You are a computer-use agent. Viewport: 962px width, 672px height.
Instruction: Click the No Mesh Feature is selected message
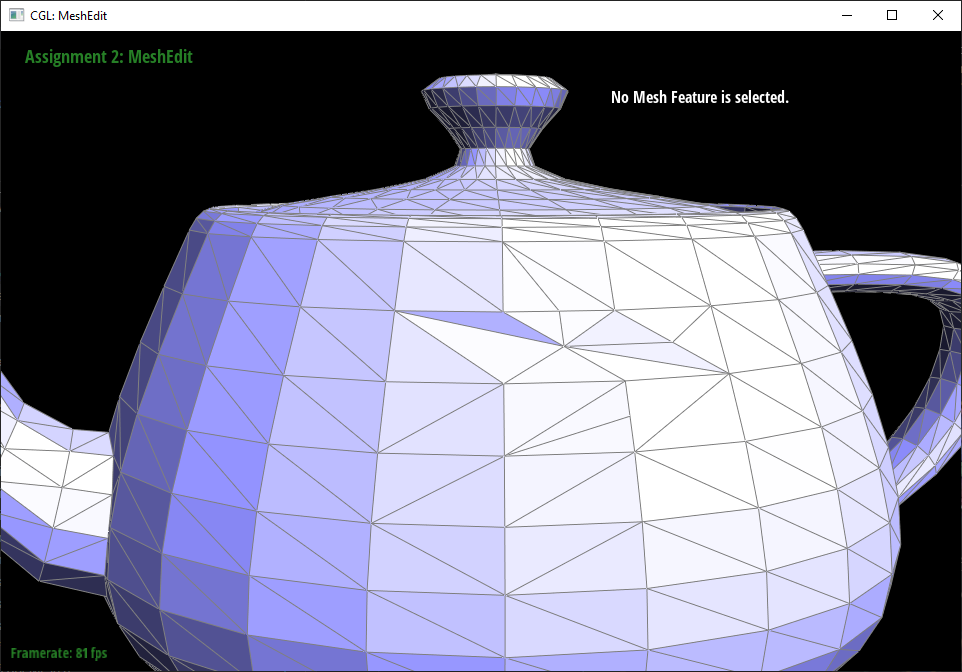(699, 97)
